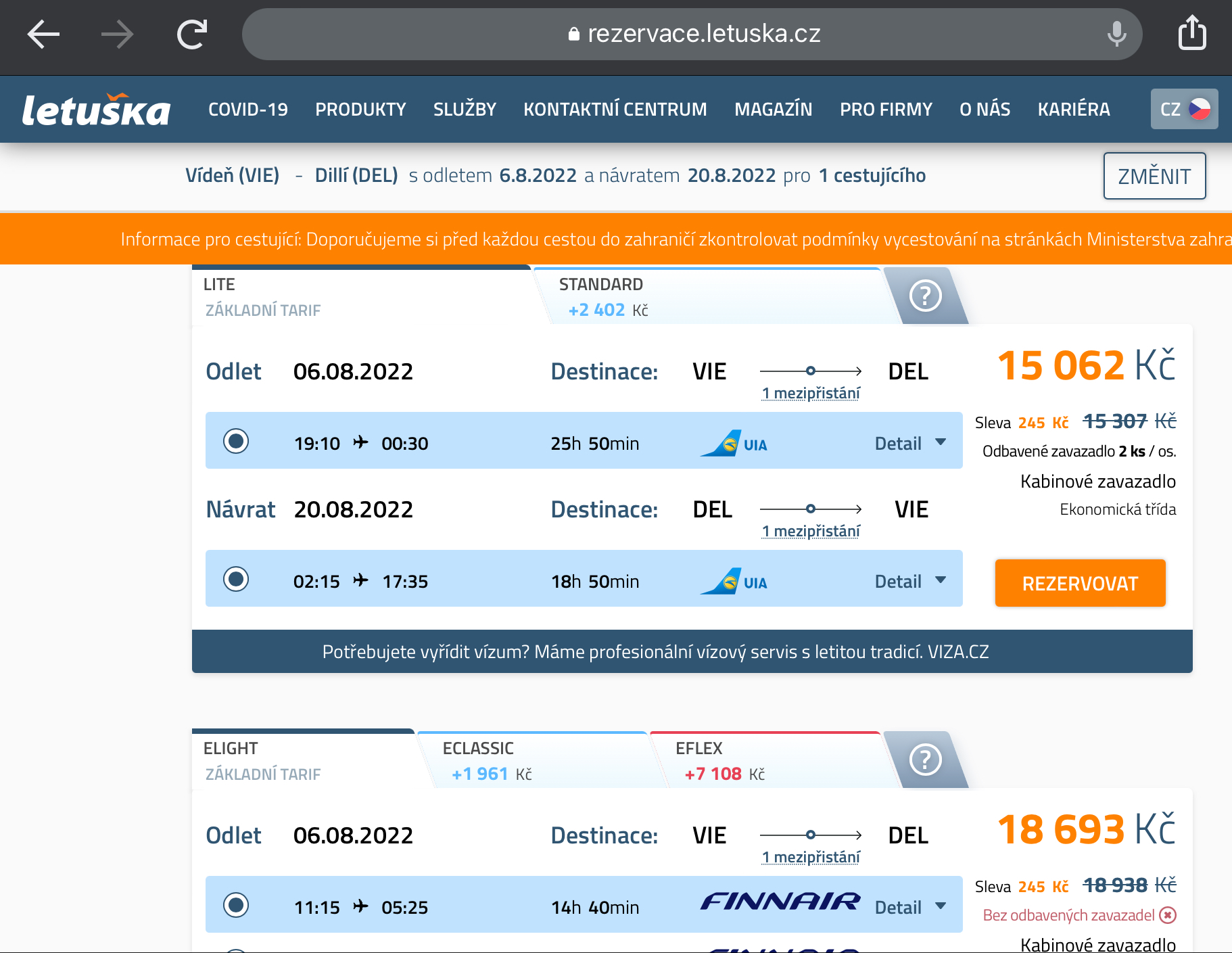The image size is (1232, 953).
Task: Reload the page with the refresh icon
Action: click(x=192, y=34)
